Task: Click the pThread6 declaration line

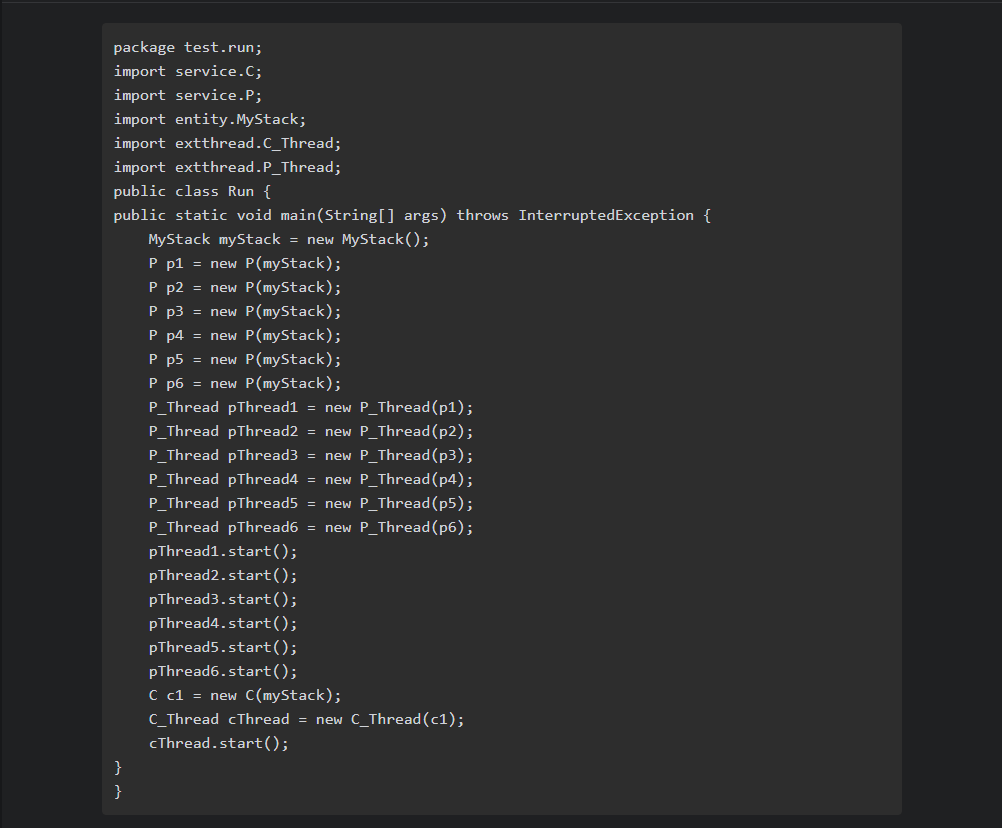Action: coord(310,527)
